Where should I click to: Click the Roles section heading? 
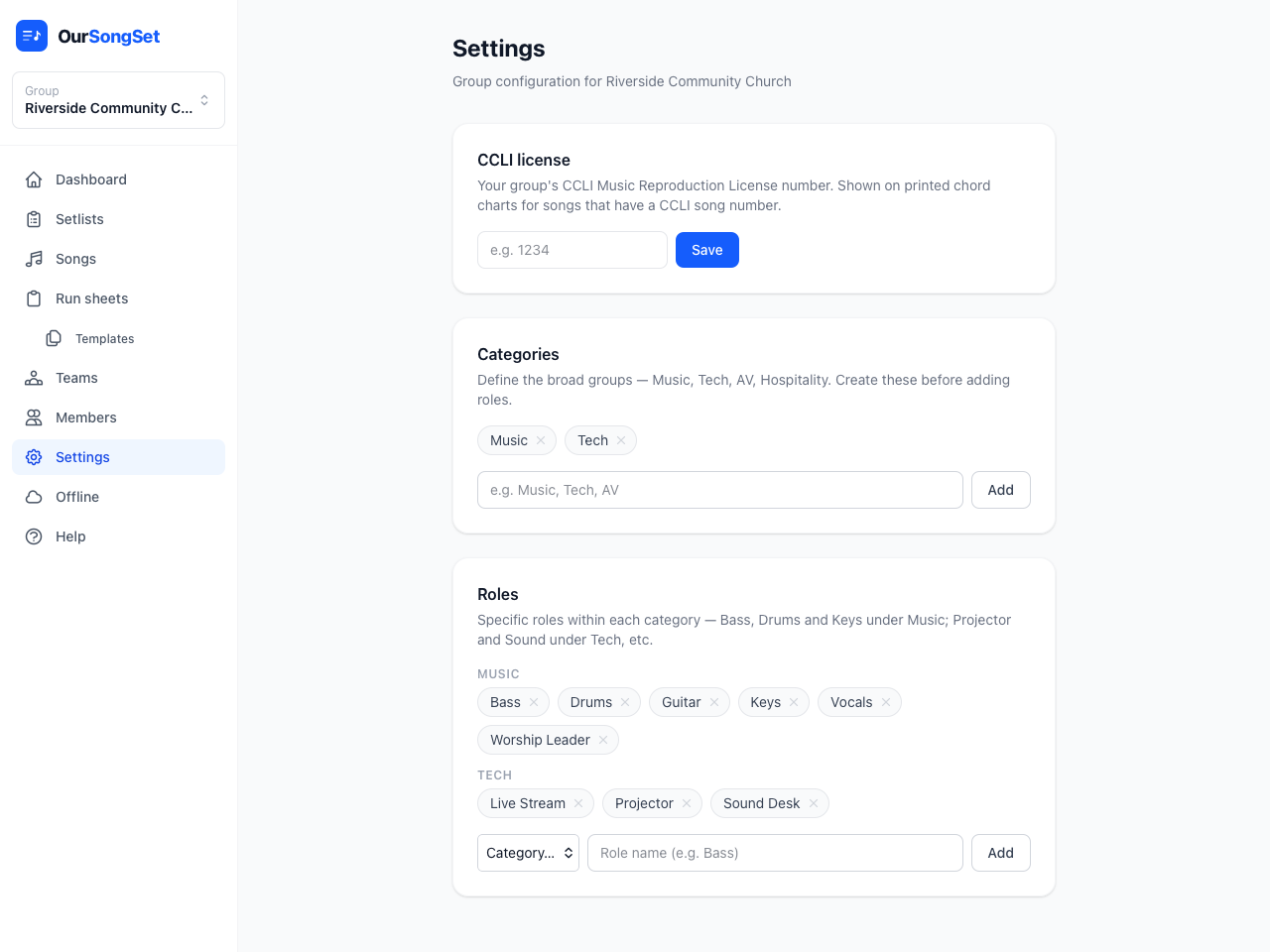(498, 594)
